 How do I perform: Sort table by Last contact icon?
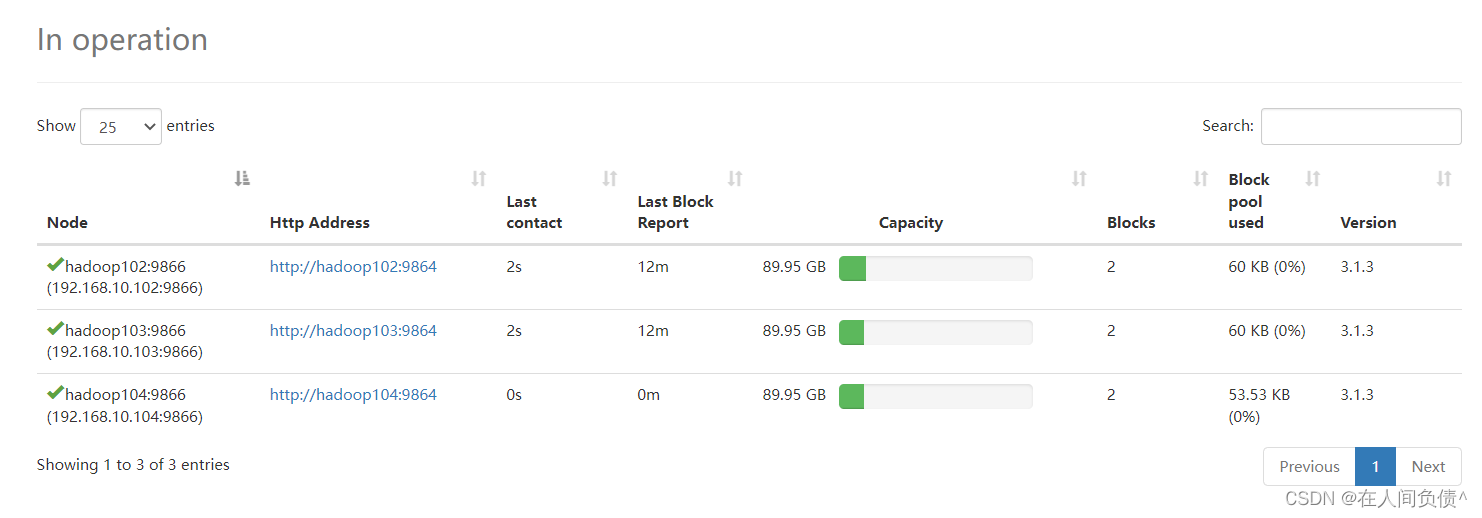click(610, 179)
